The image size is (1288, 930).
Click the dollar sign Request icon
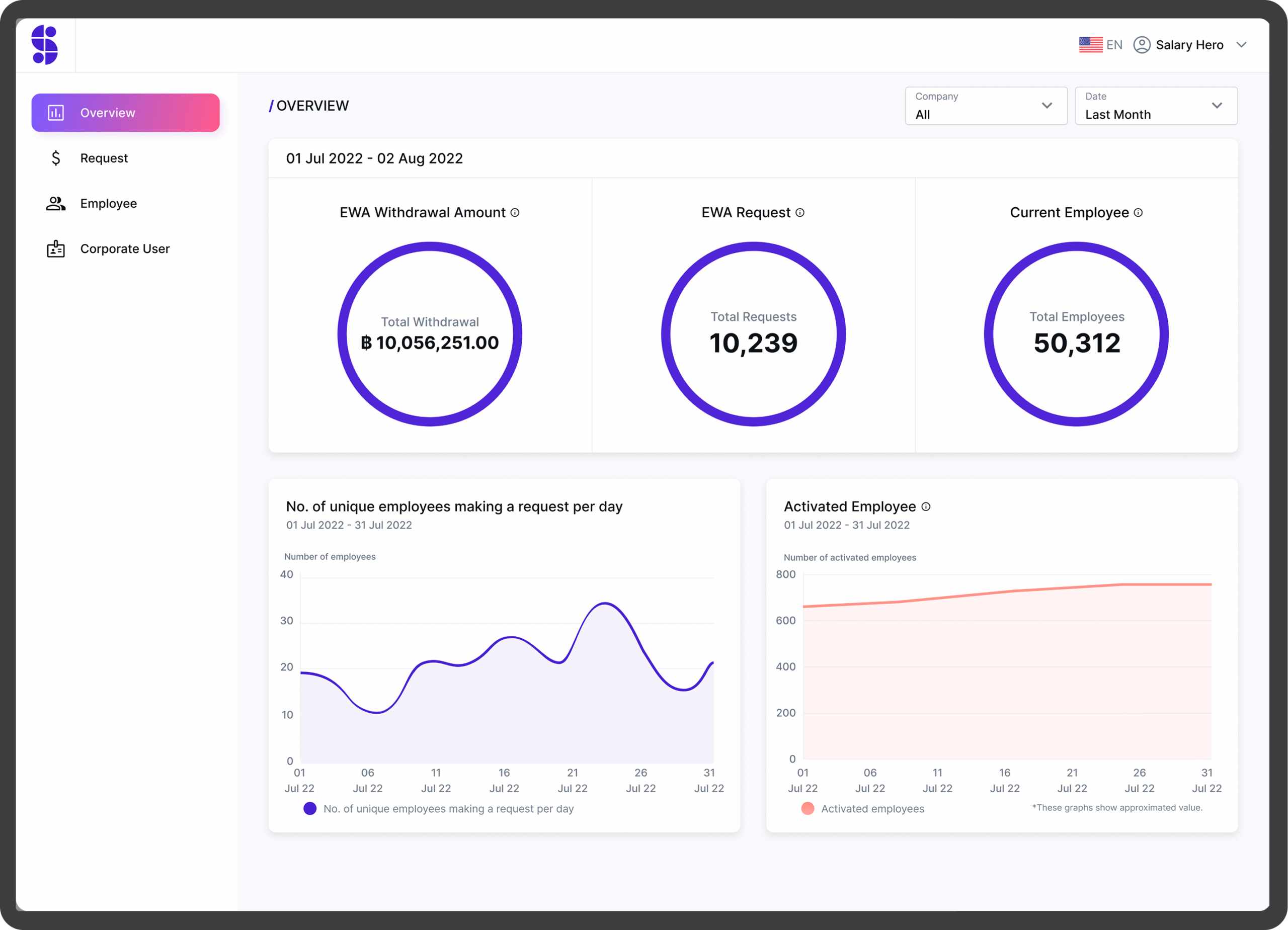(56, 158)
